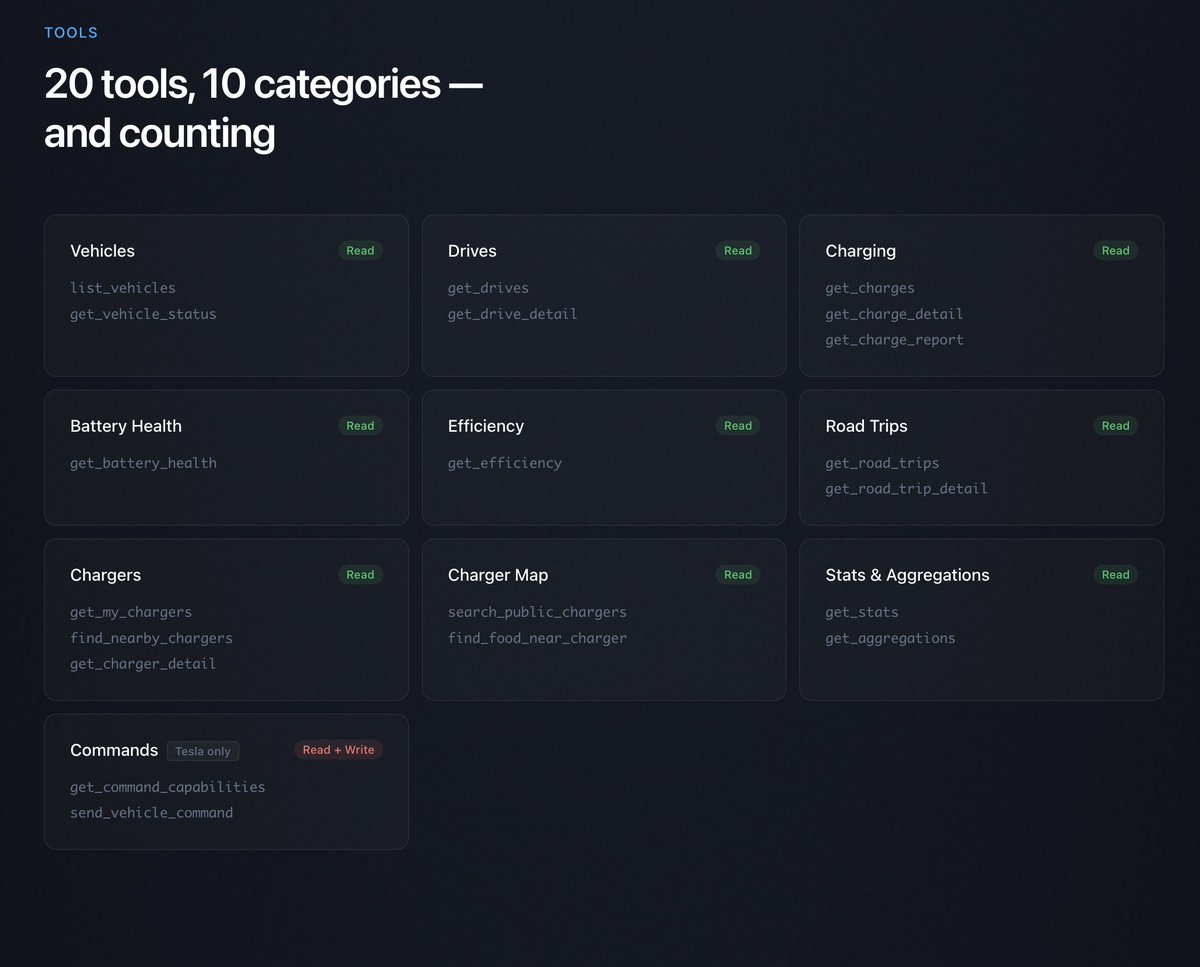The image size is (1200, 967).
Task: Click send_vehicle_command tool name
Action: click(151, 813)
